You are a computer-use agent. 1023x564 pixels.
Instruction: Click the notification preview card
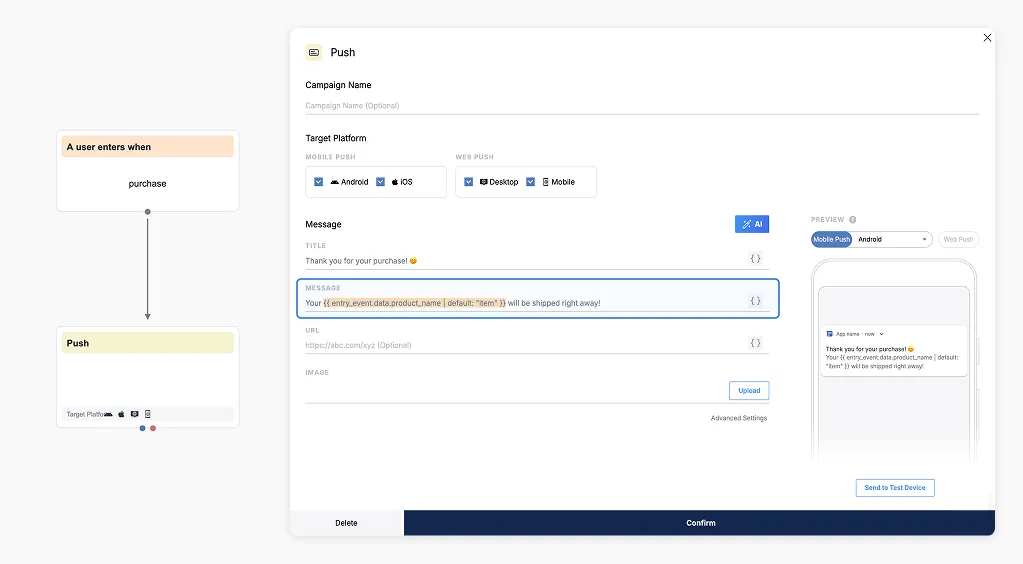tap(893, 351)
